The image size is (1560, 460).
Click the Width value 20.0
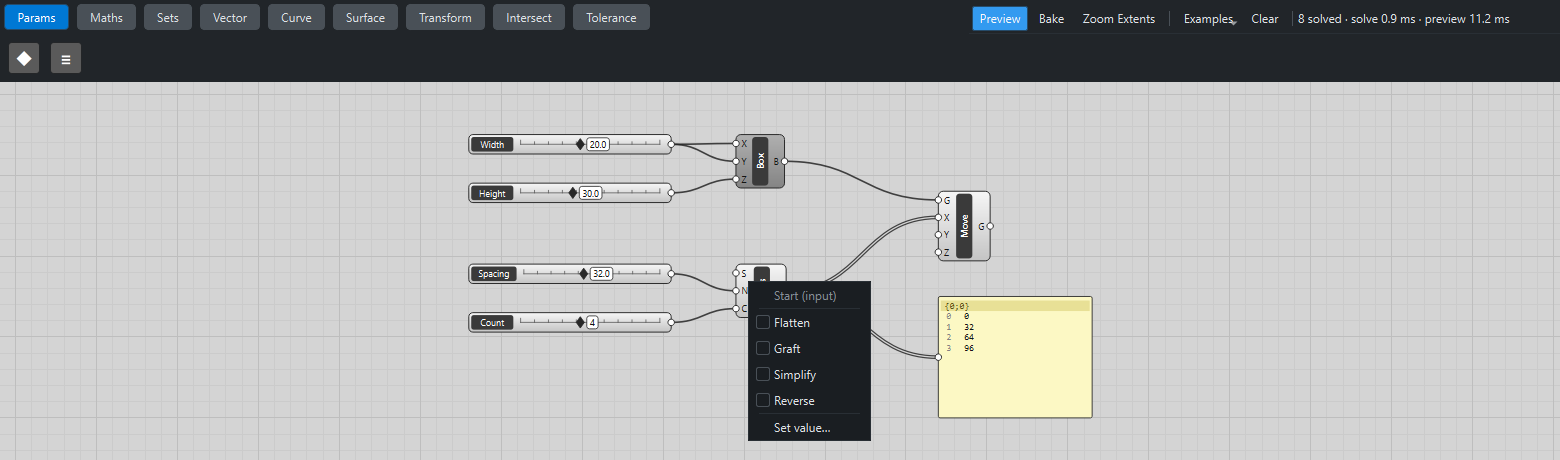click(598, 144)
